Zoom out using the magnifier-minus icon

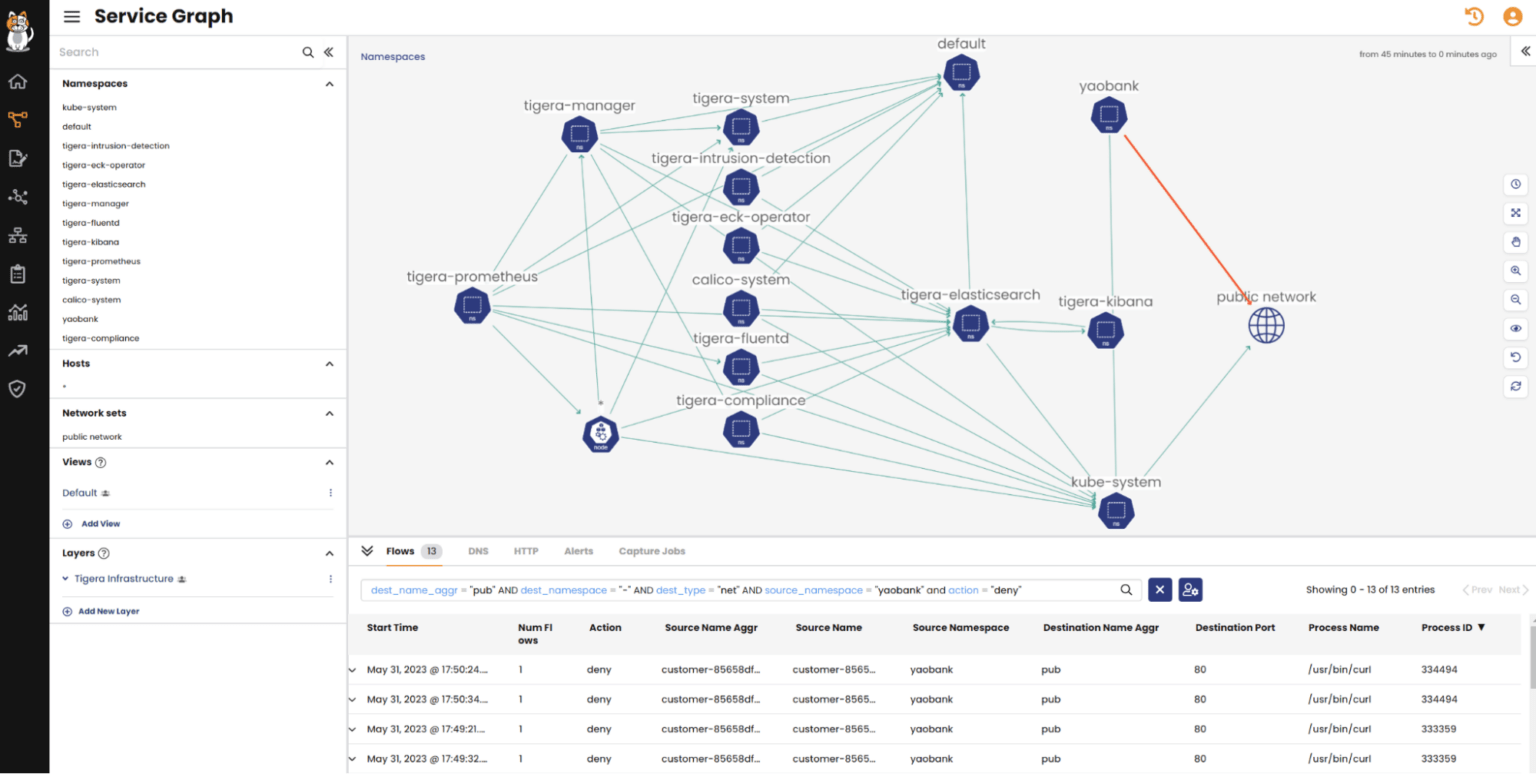1515,299
